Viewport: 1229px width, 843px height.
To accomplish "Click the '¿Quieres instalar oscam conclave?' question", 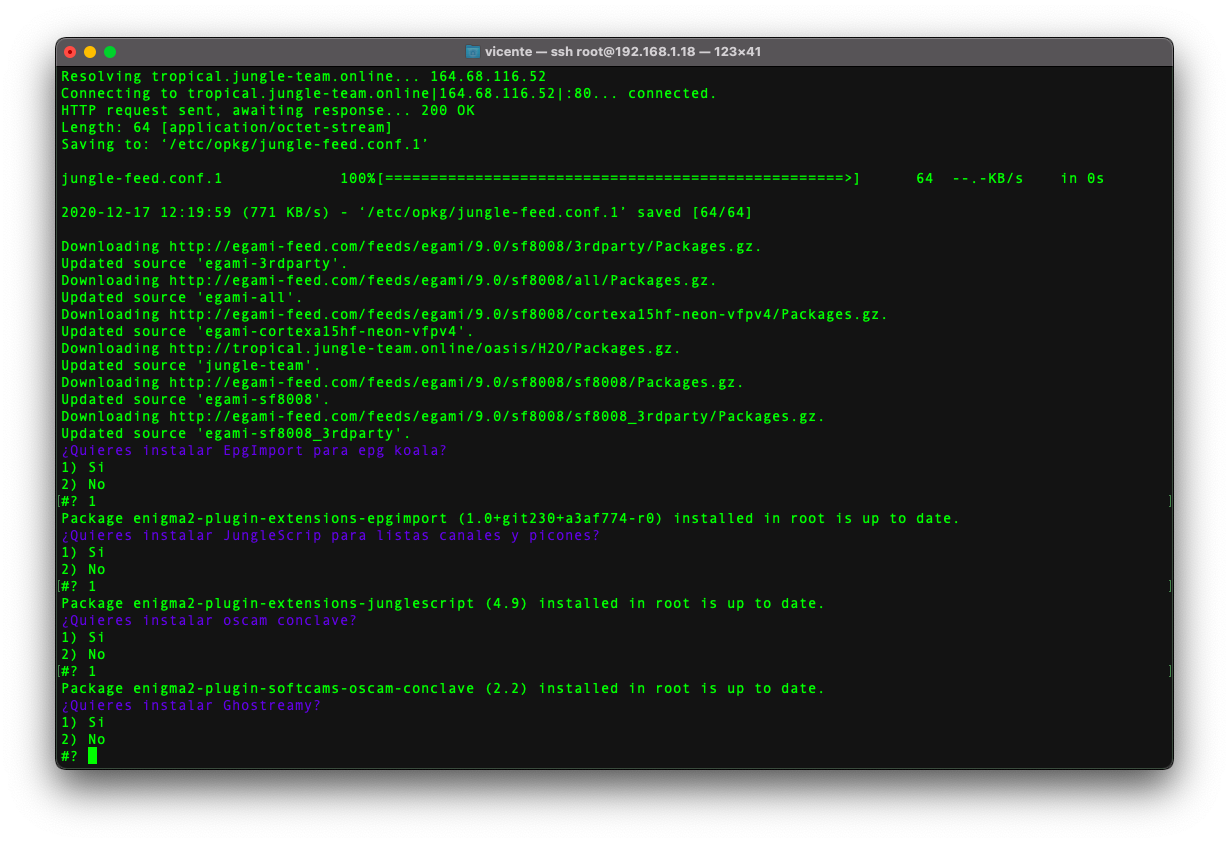I will [209, 621].
